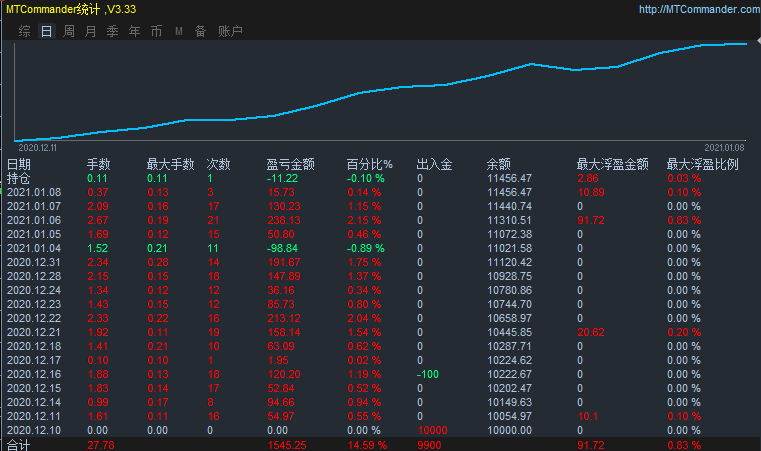Click the 20.62 floating profit value
The image size is (761, 451).
591,333
